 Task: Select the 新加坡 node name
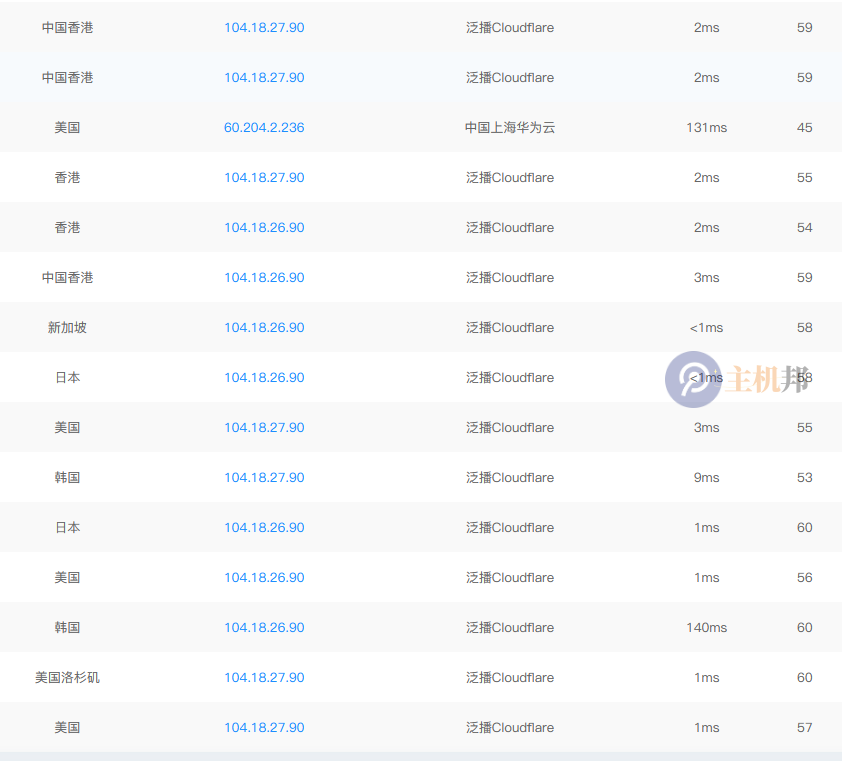point(67,328)
